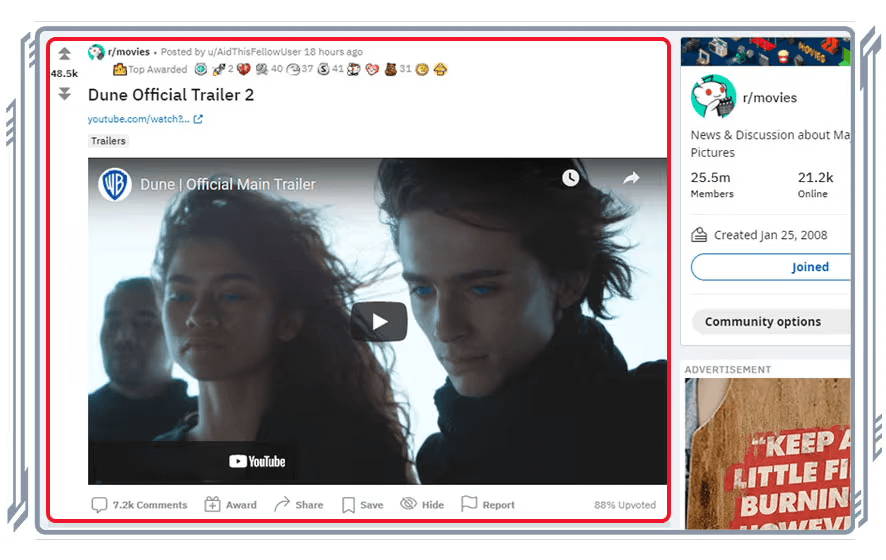Click the 21.2k Online count
The height and width of the screenshot is (560, 886).
click(815, 185)
